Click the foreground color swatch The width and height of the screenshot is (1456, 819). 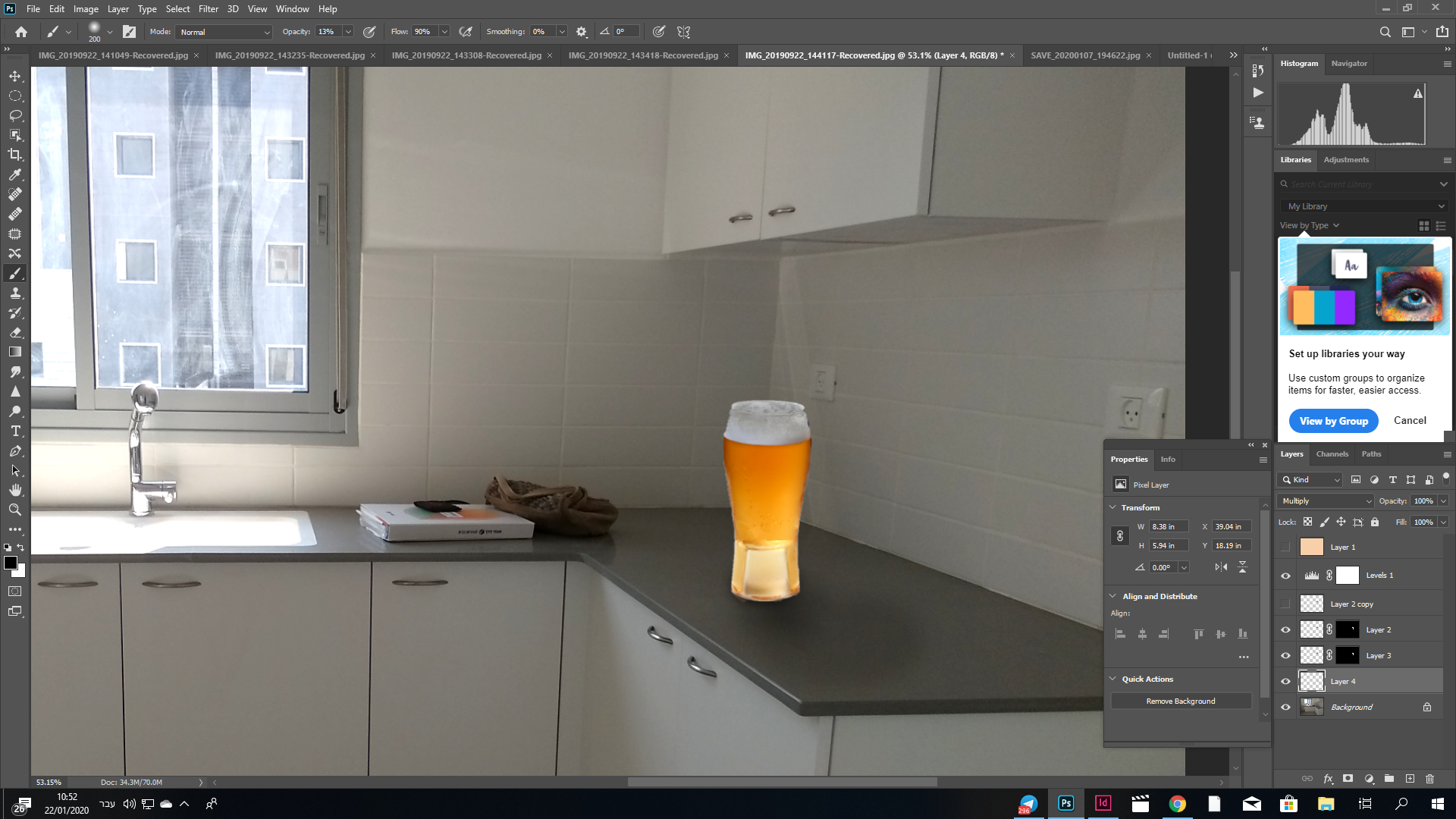tap(11, 563)
